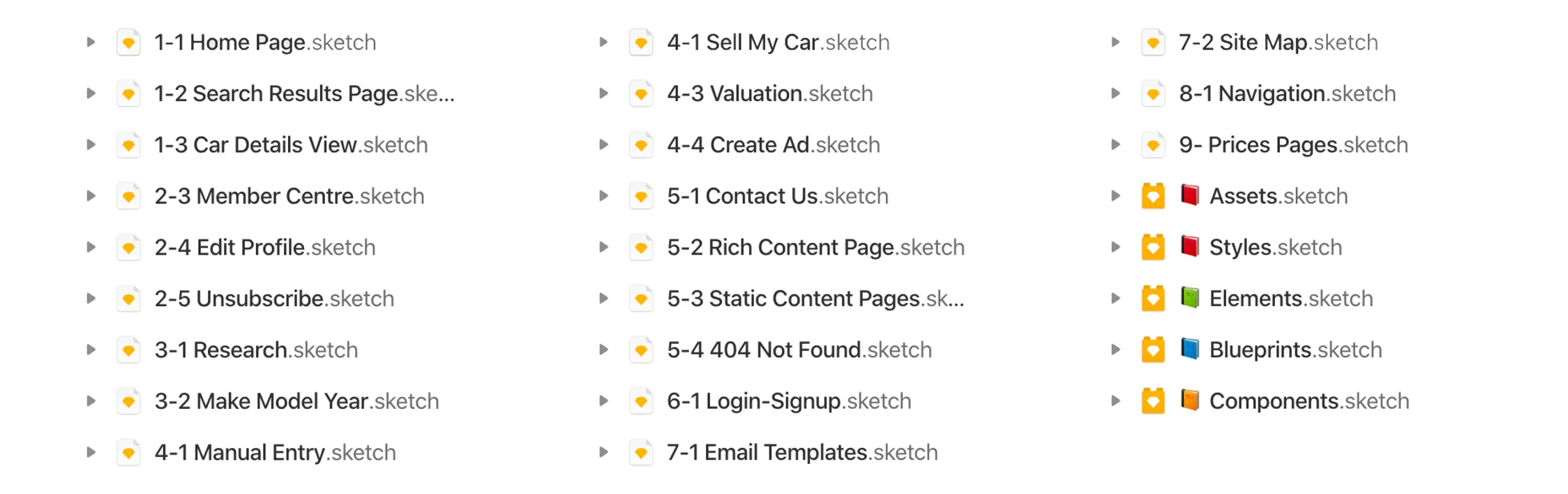Click the Assets library file icon
Image resolution: width=1568 pixels, height=494 pixels.
tap(1153, 196)
